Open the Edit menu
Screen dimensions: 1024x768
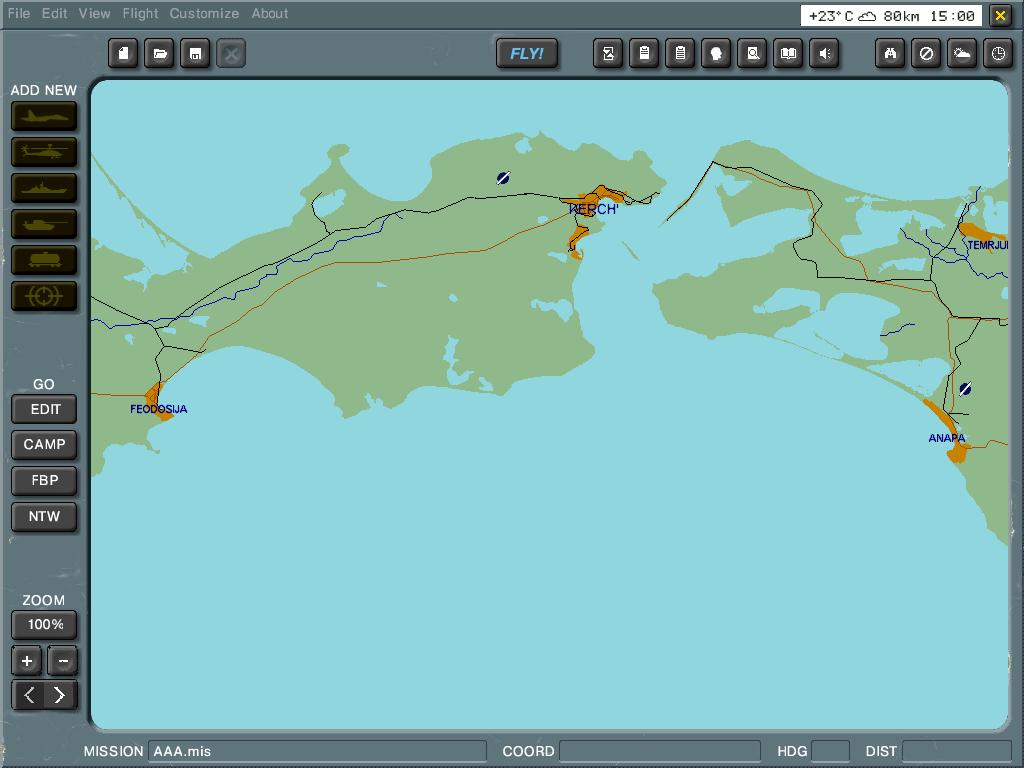(54, 13)
